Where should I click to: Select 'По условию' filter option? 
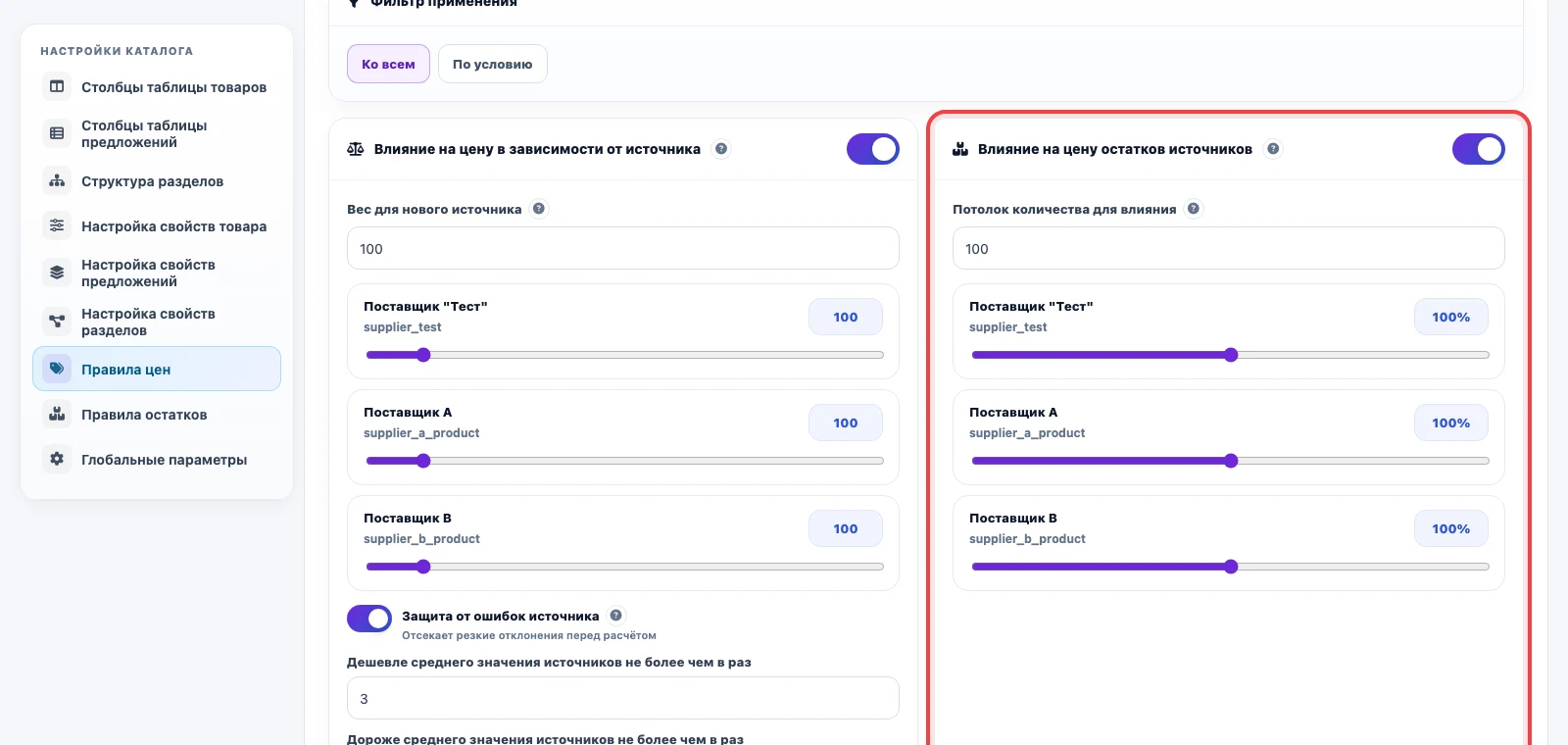(x=492, y=64)
